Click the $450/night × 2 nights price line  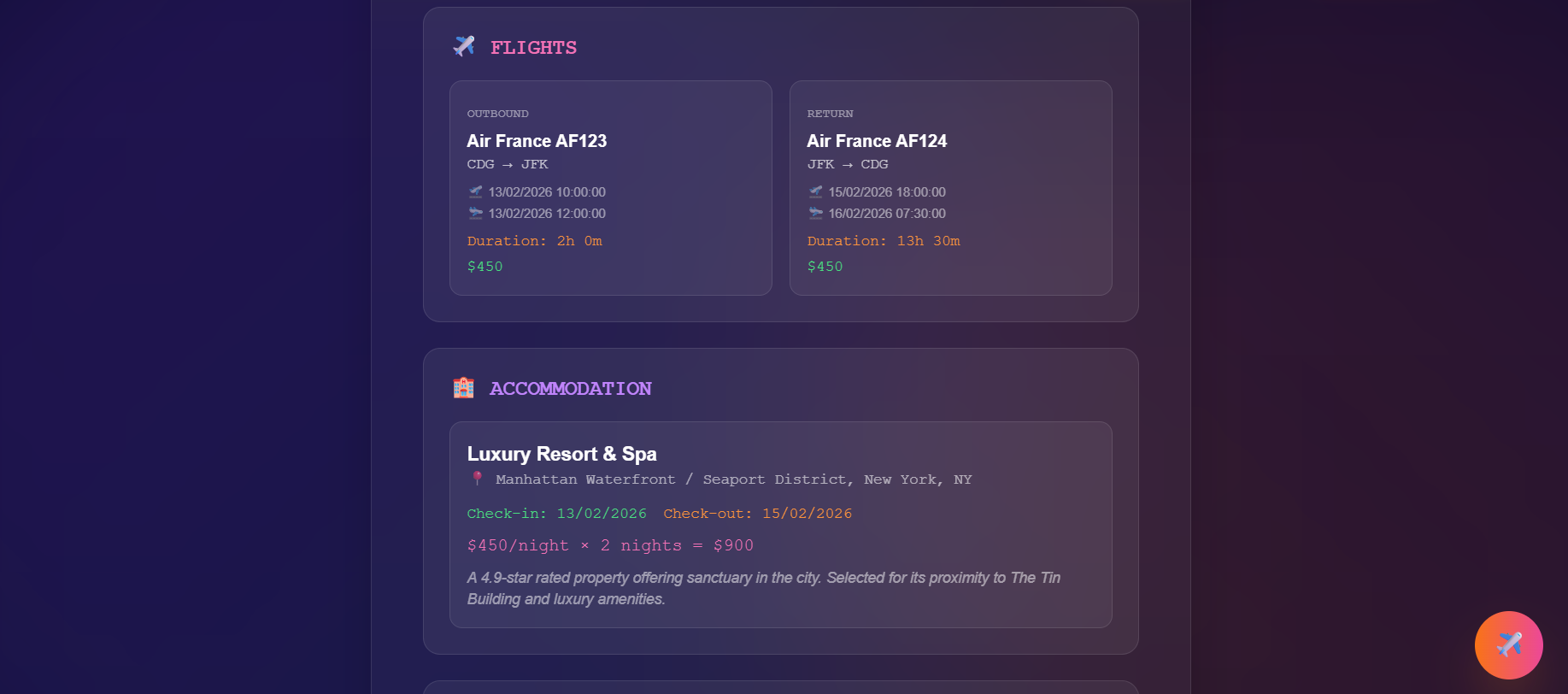[x=610, y=545]
